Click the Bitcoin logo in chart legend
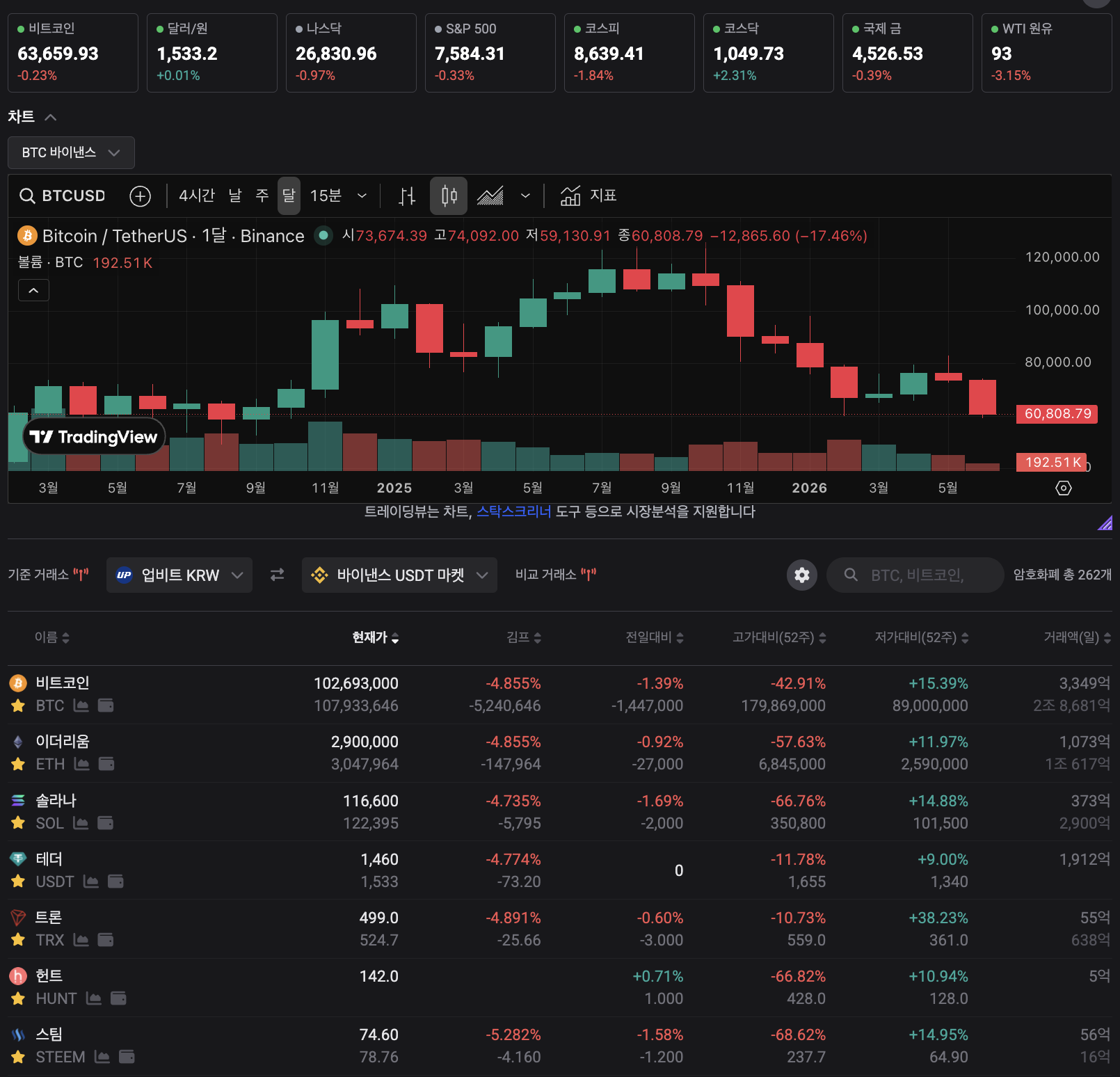 pos(27,236)
